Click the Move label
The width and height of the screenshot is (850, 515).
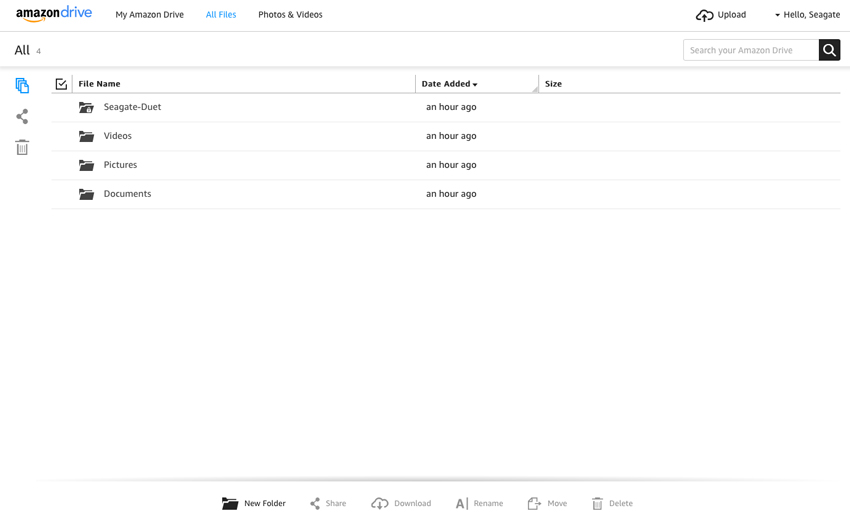pos(557,503)
